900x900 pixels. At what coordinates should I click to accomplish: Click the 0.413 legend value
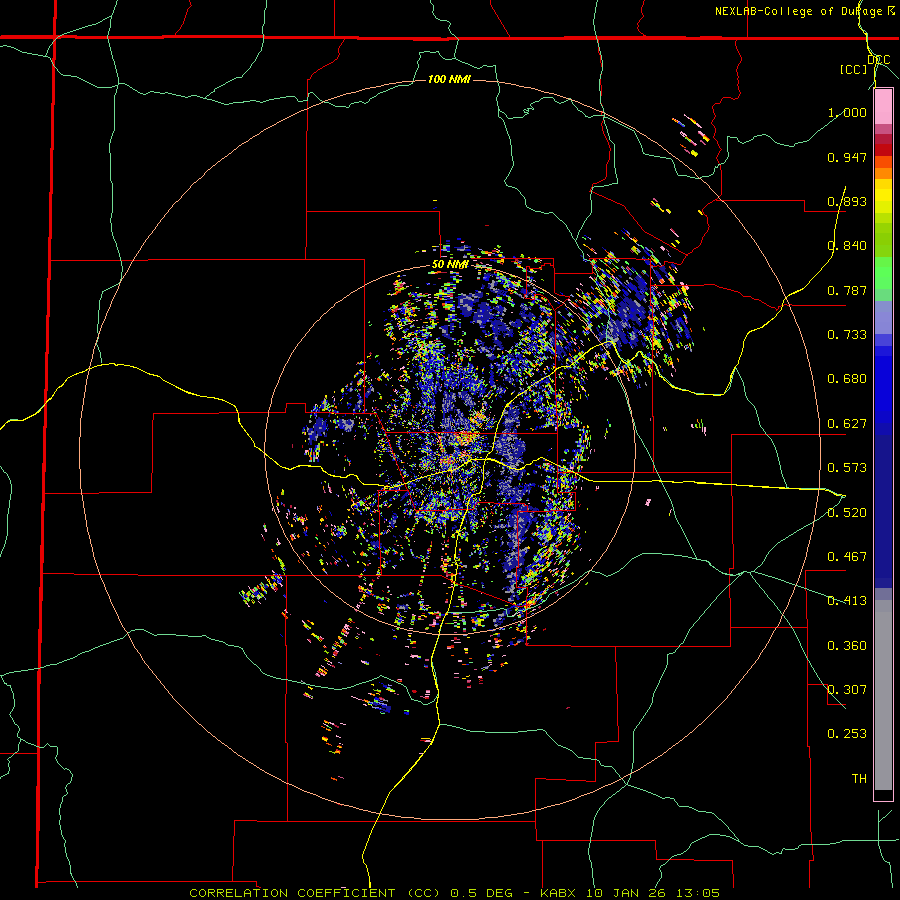(847, 601)
